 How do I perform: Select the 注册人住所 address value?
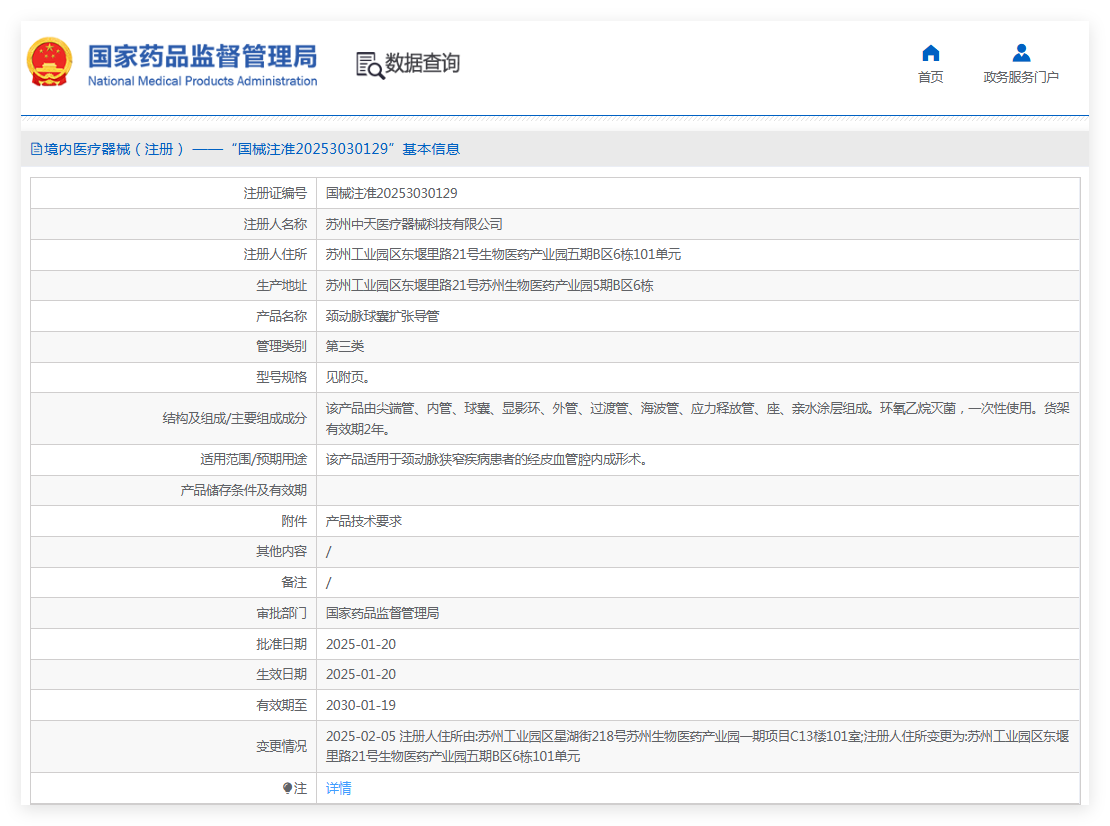pyautogui.click(x=503, y=254)
